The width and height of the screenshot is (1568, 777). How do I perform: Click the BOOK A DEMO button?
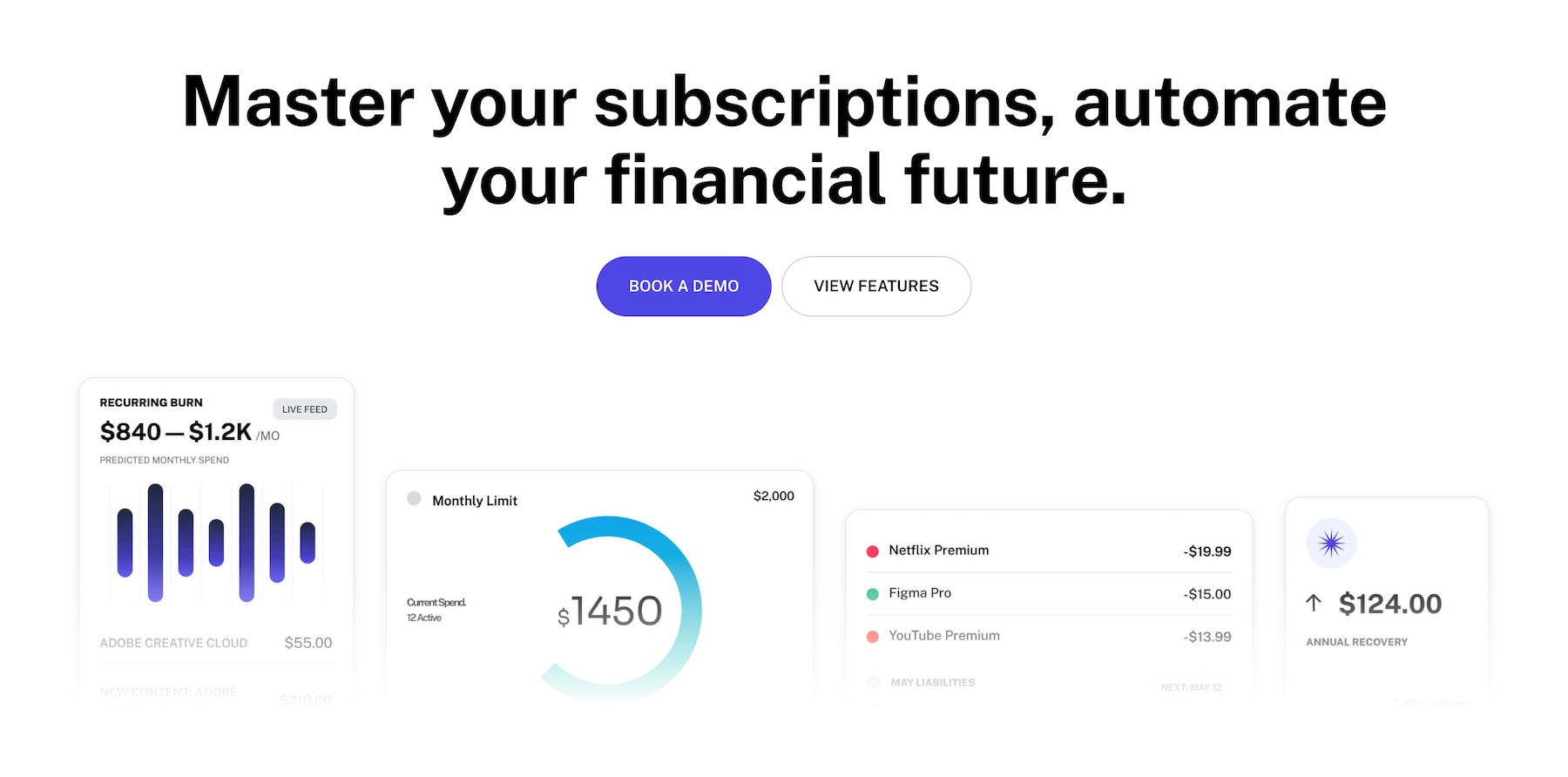684,286
